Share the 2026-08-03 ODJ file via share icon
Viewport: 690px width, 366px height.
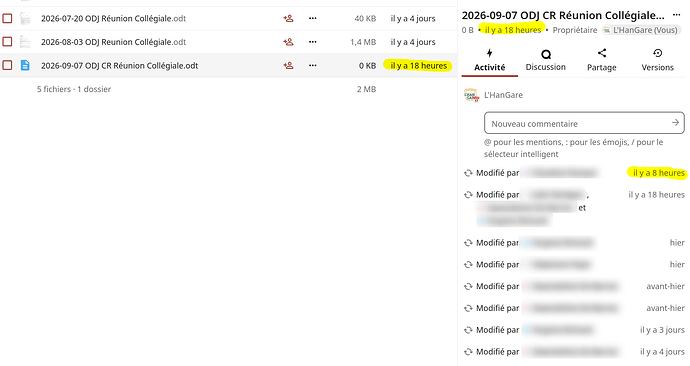288,42
